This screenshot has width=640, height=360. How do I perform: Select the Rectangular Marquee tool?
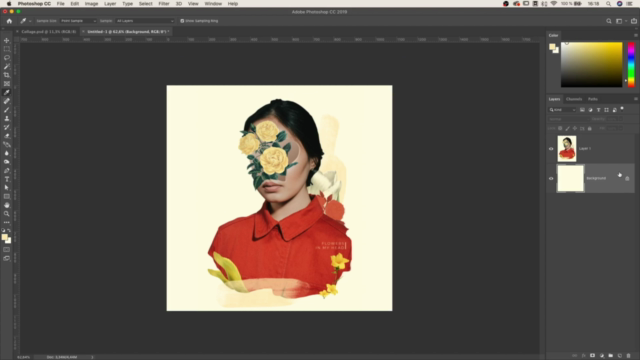point(7,49)
